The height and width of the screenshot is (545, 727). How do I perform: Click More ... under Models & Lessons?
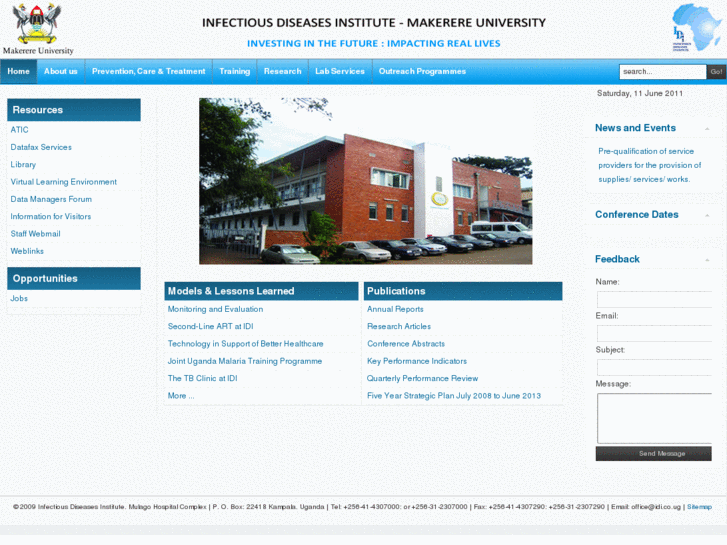point(181,396)
